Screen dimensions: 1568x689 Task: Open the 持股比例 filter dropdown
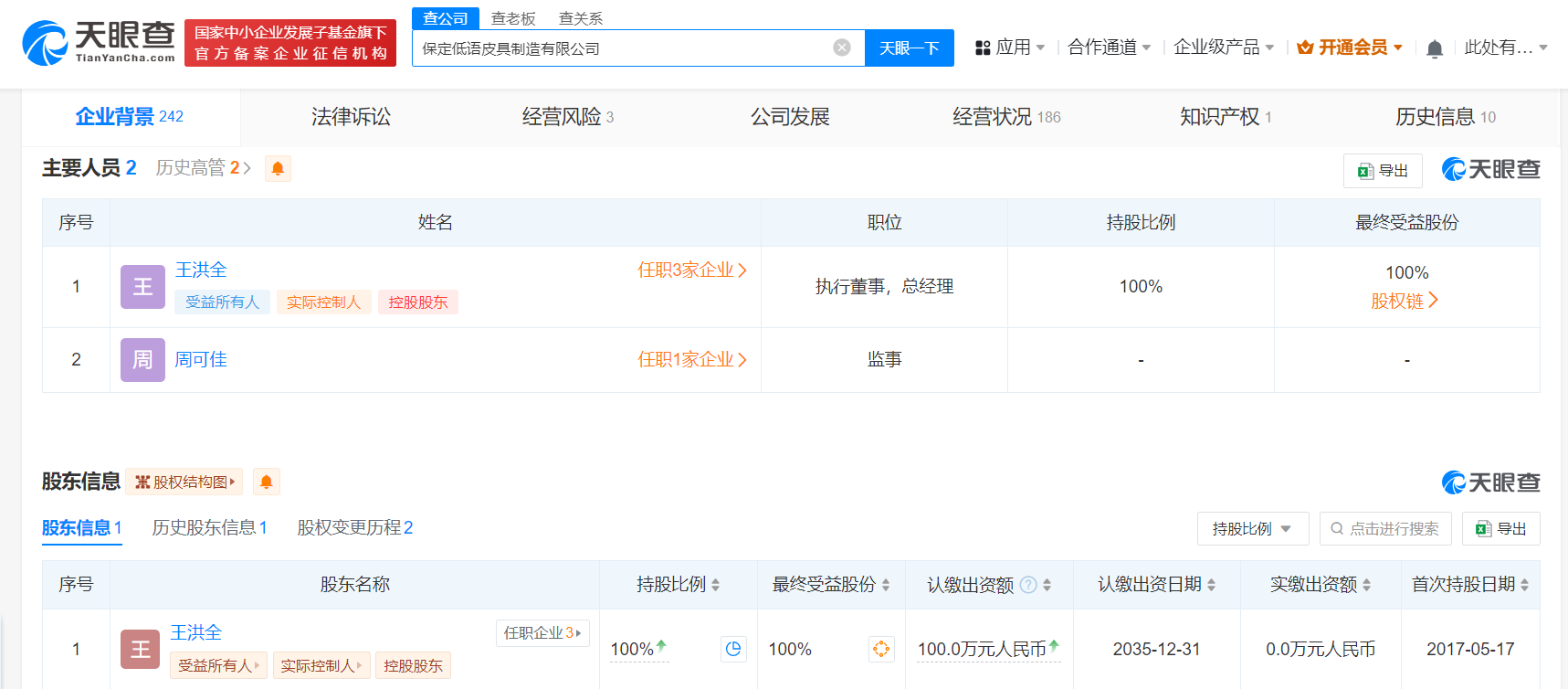point(1253,529)
